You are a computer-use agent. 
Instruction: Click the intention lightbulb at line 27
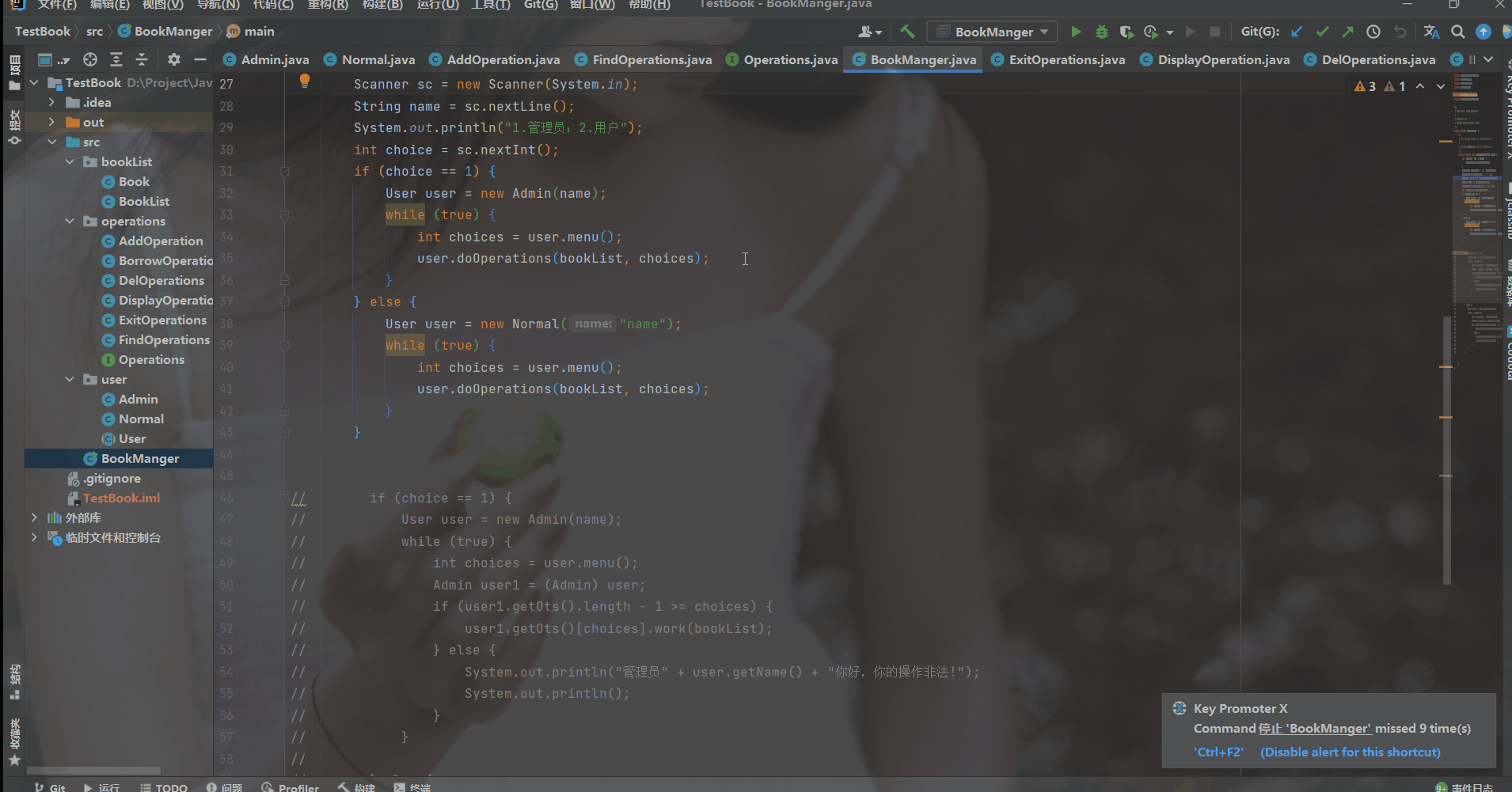[x=305, y=81]
